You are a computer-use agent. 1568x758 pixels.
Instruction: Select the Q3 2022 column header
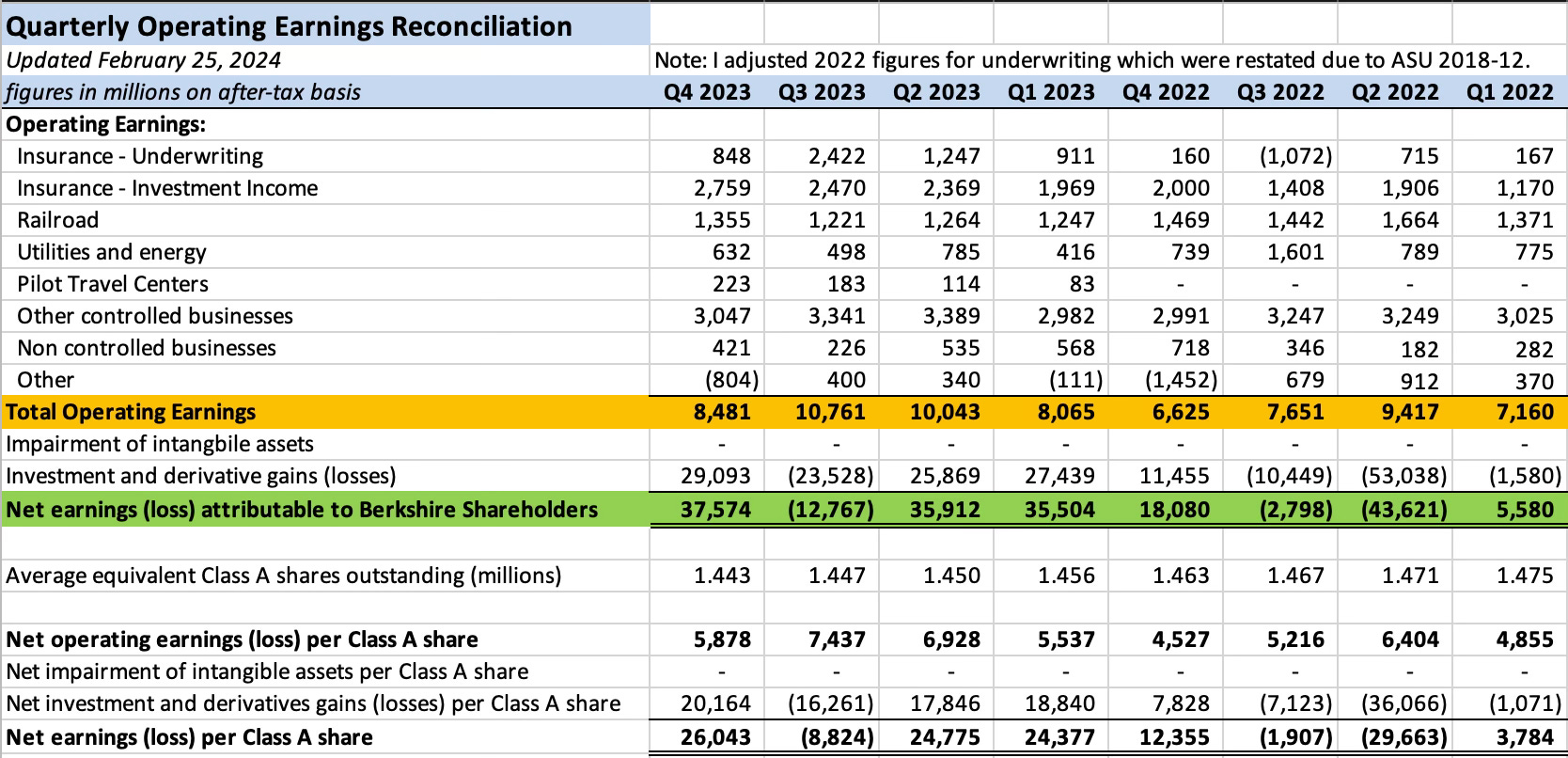(1280, 92)
